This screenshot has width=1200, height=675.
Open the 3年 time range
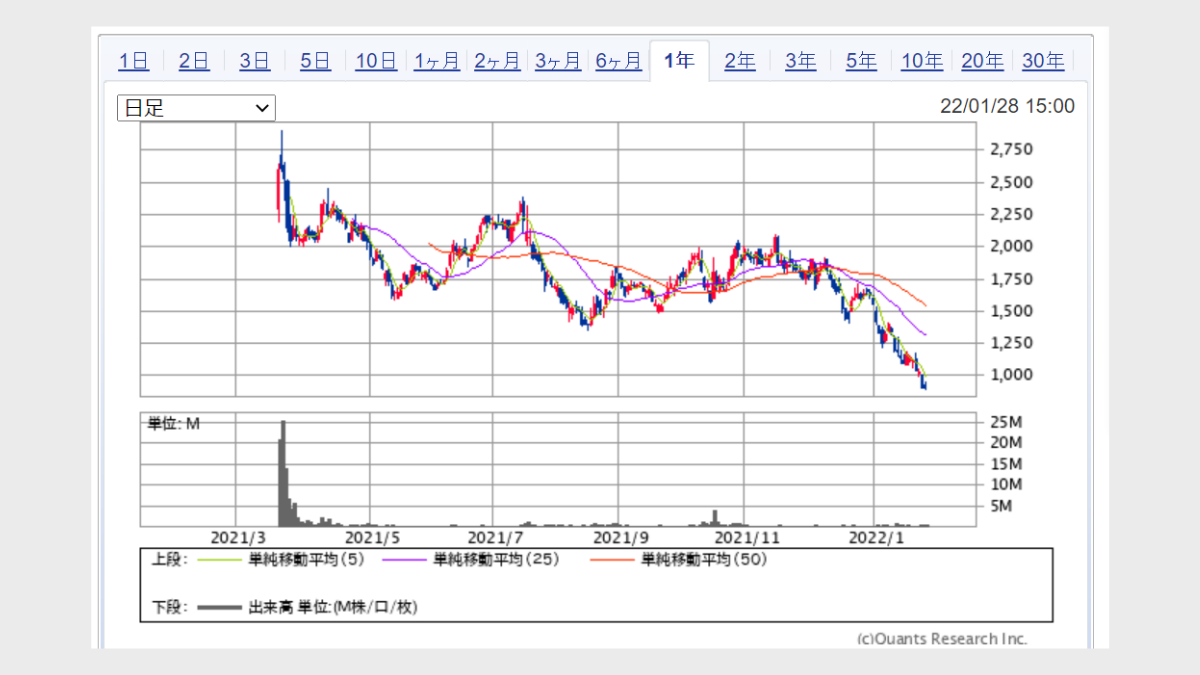[800, 61]
